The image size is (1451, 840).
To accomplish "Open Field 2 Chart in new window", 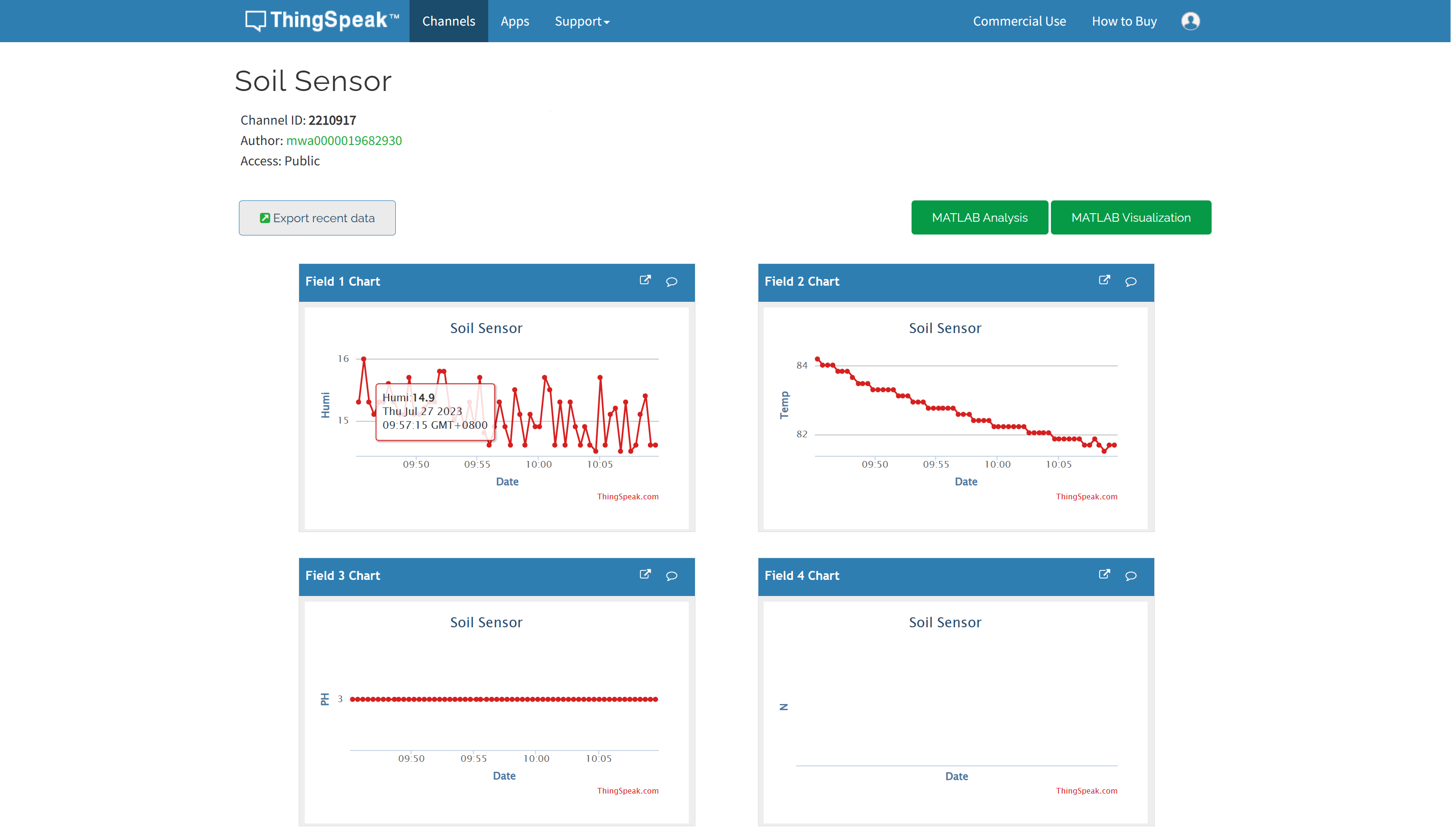I will point(1104,280).
